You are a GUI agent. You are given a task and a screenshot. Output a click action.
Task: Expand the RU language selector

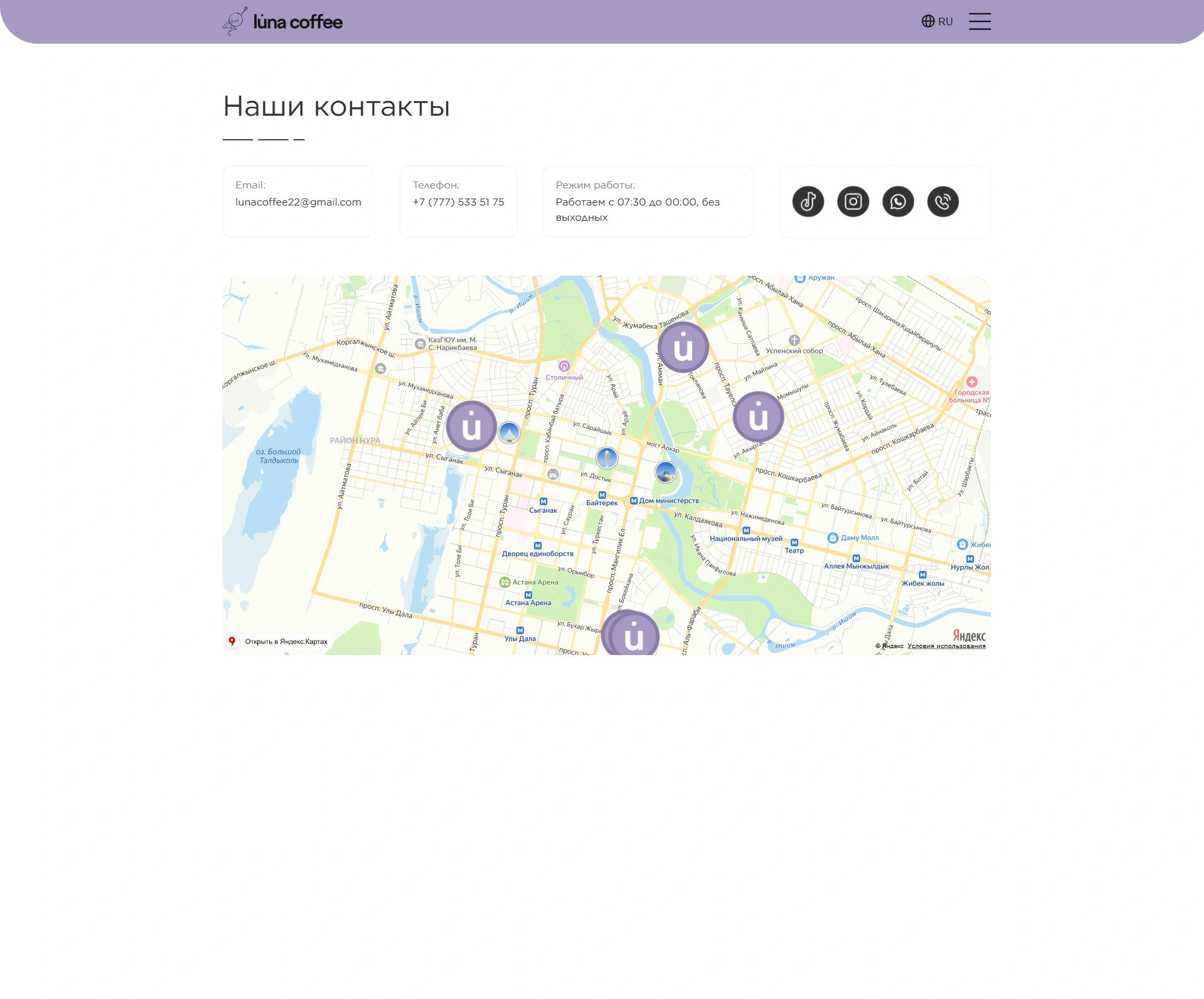coord(937,21)
